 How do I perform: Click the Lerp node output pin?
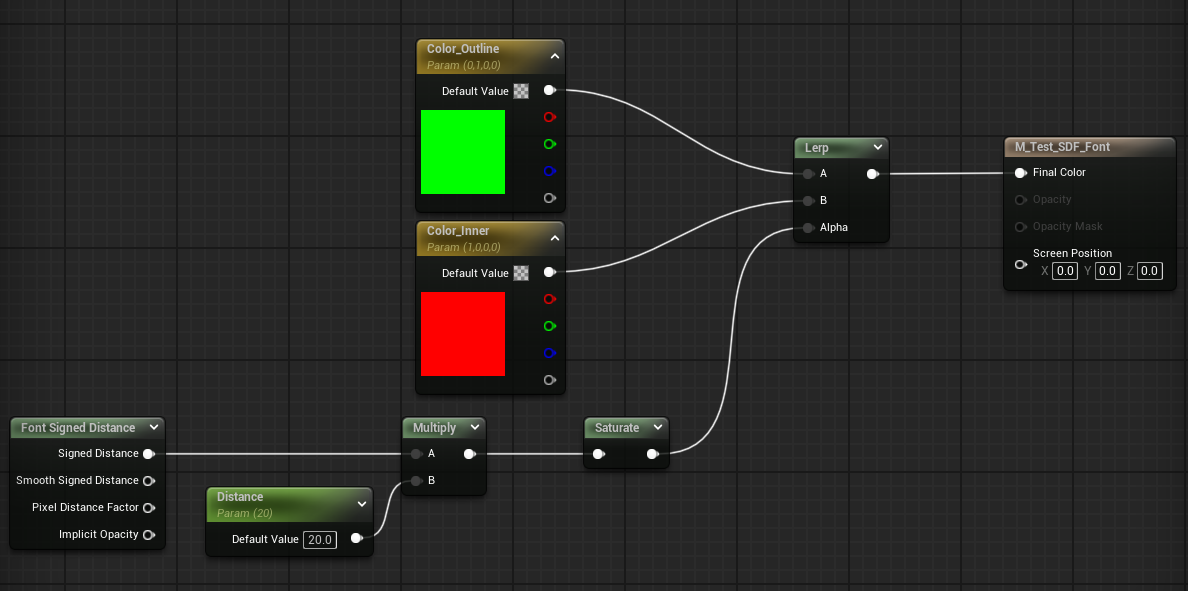pyautogui.click(x=872, y=174)
